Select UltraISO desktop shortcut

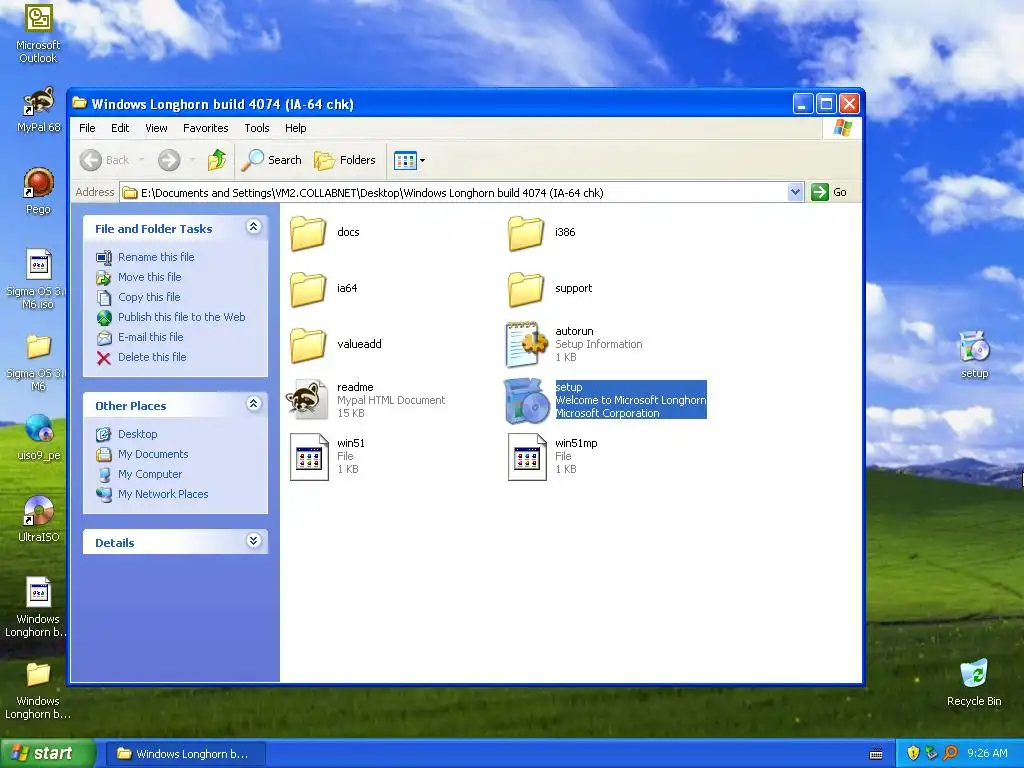[x=39, y=519]
